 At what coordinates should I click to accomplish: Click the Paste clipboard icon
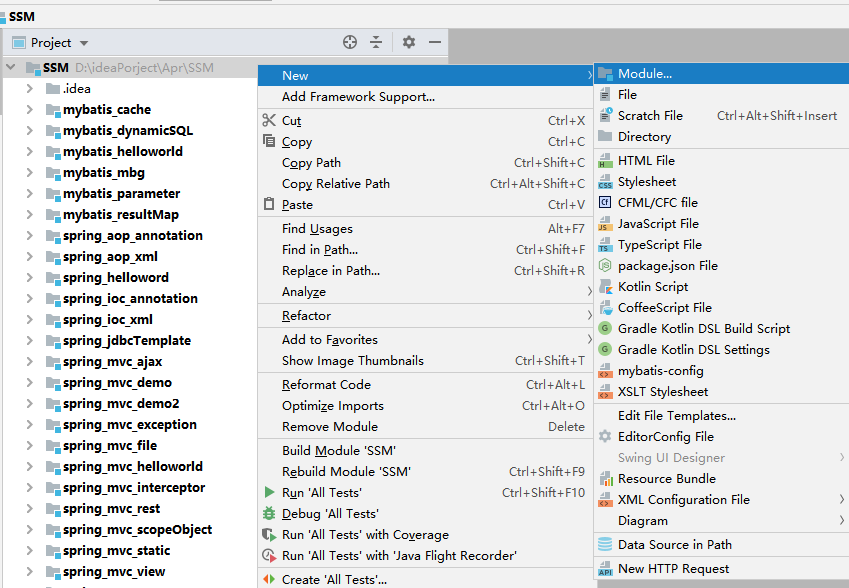tap(269, 204)
